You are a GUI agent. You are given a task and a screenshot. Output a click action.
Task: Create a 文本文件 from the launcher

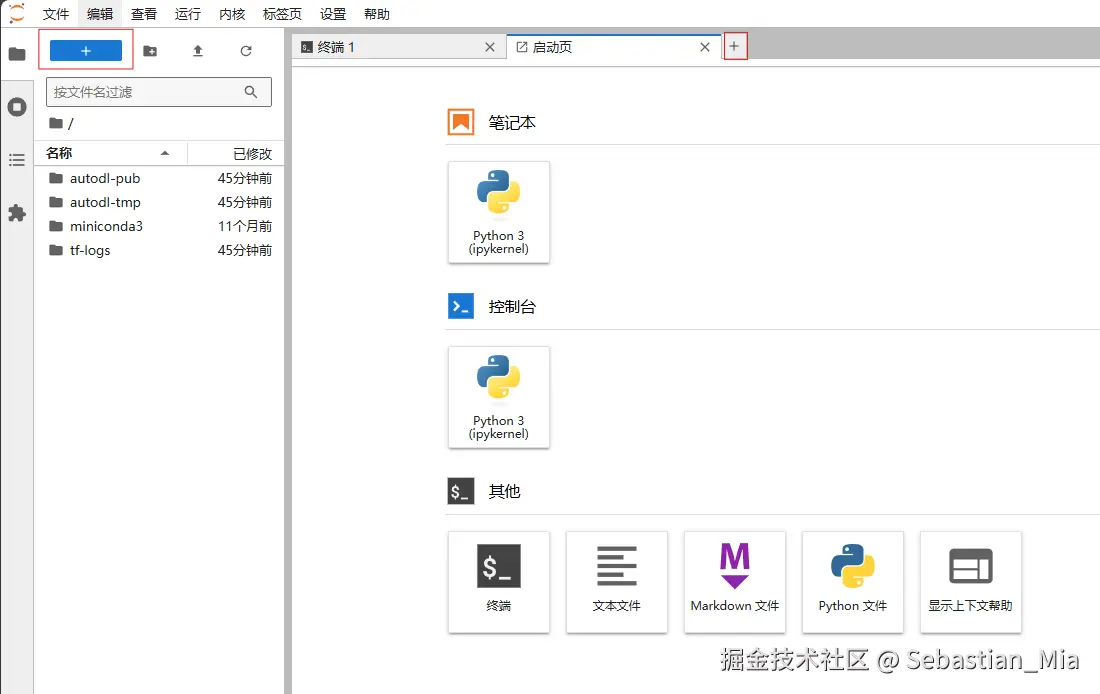click(616, 582)
